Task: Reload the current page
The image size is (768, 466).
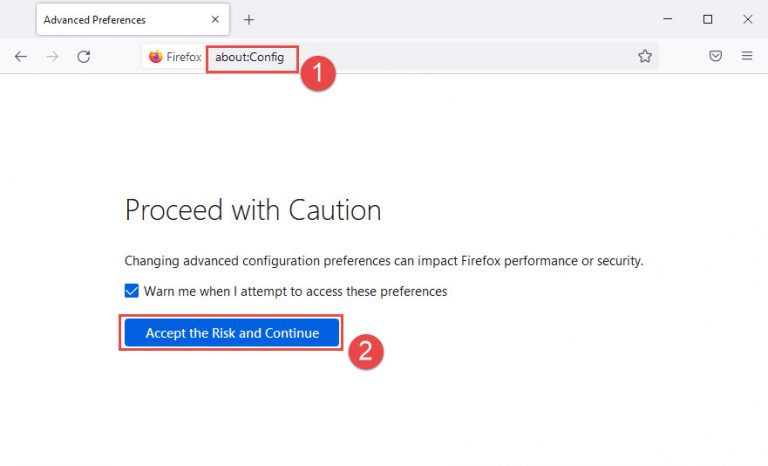Action: pos(84,56)
